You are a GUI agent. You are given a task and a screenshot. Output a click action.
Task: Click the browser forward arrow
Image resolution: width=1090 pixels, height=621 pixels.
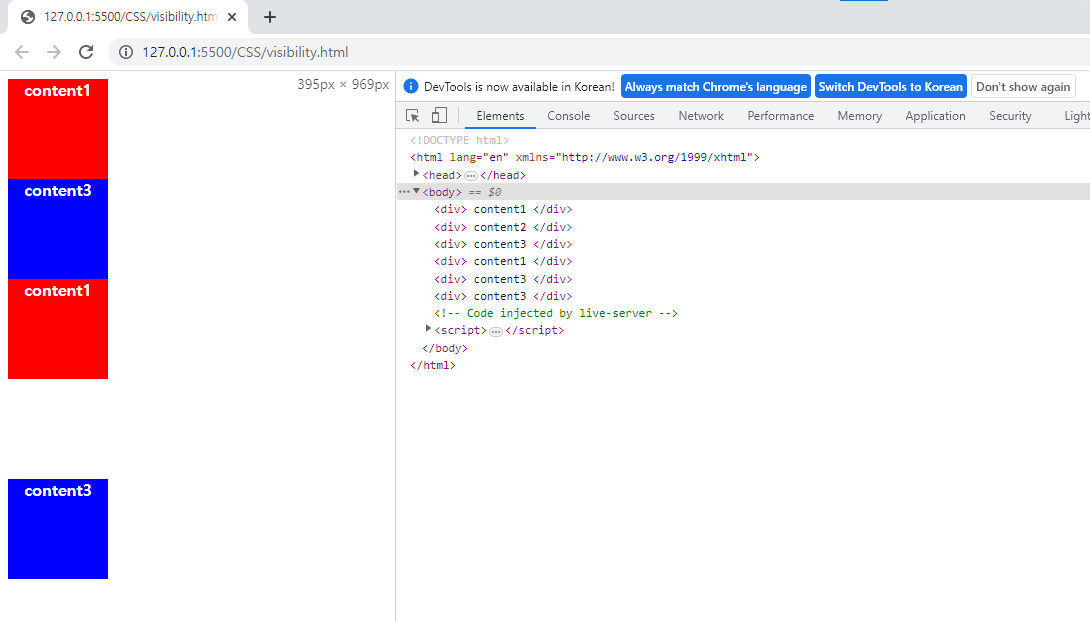[x=54, y=52]
